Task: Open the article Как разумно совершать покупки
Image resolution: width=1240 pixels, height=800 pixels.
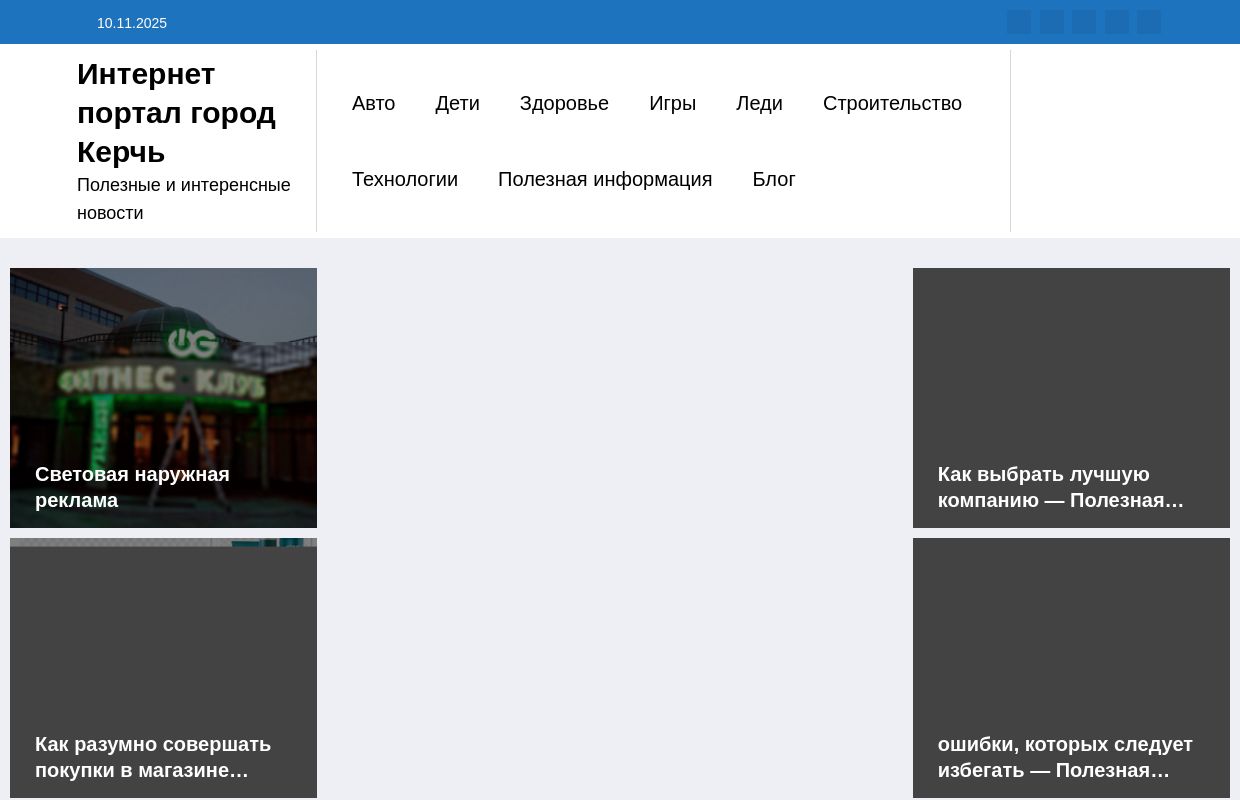Action: tap(153, 757)
